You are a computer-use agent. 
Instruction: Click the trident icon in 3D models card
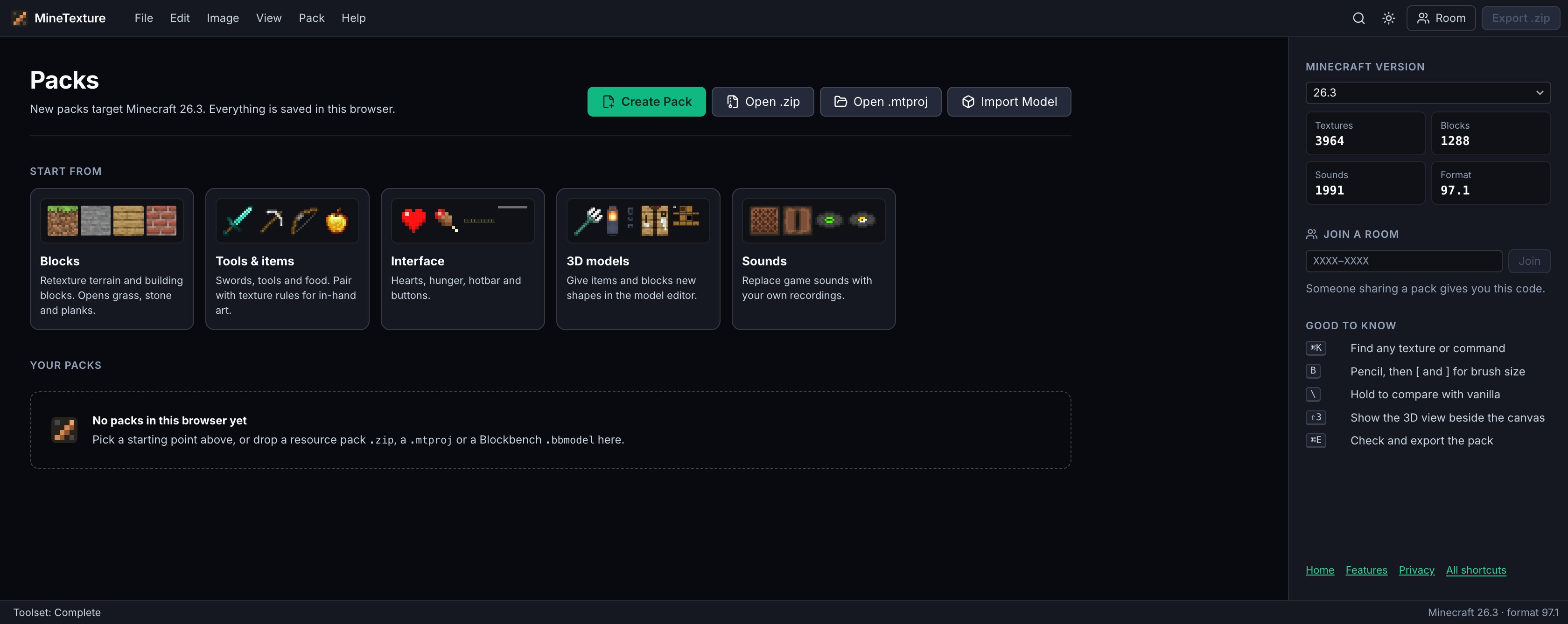[x=588, y=221]
